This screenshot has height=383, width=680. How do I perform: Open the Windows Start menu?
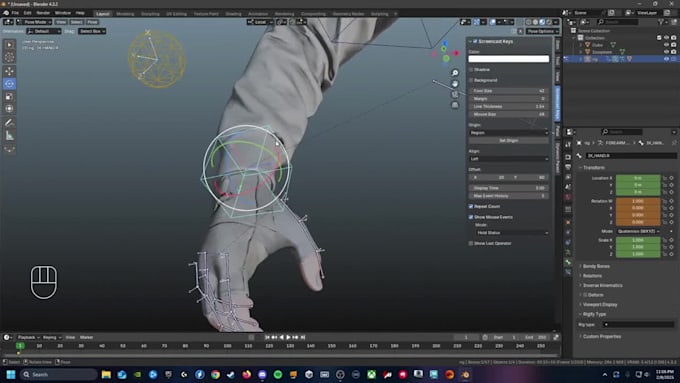coord(11,374)
